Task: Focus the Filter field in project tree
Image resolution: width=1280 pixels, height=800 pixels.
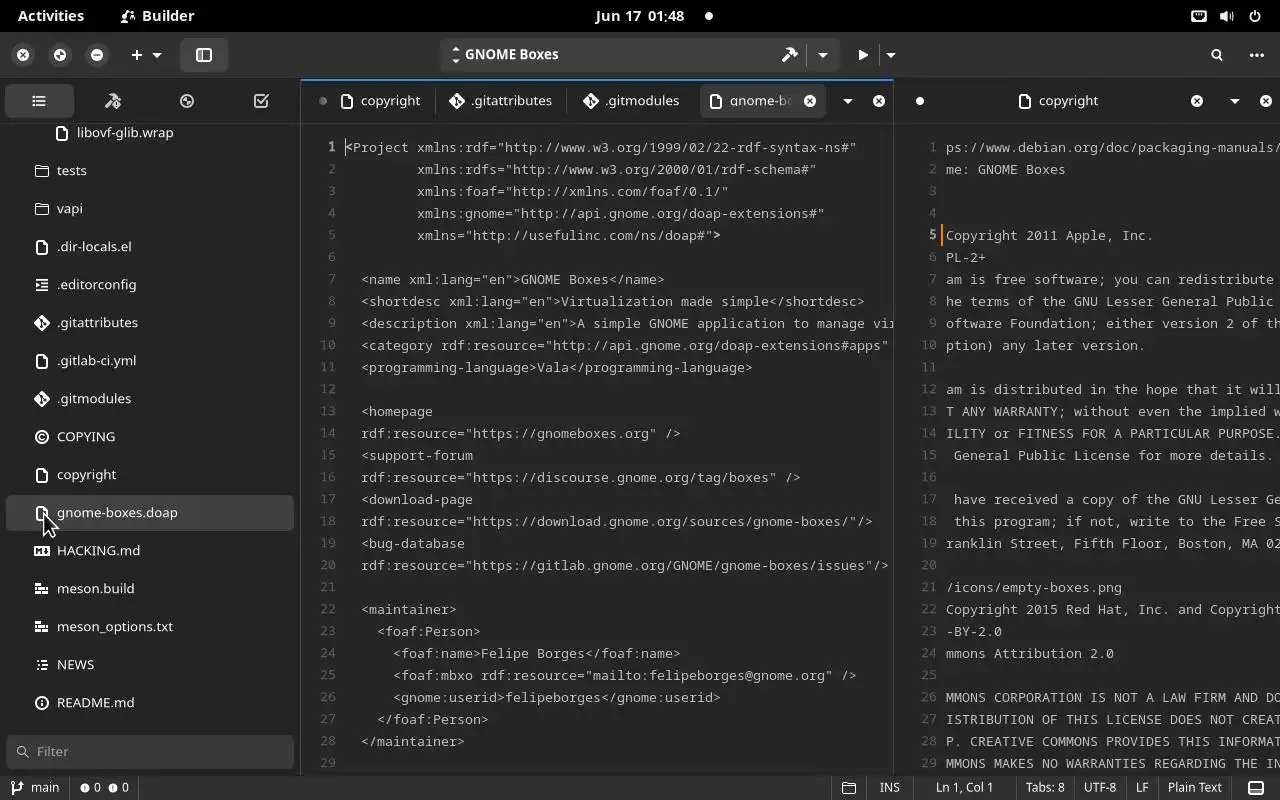Action: click(150, 752)
